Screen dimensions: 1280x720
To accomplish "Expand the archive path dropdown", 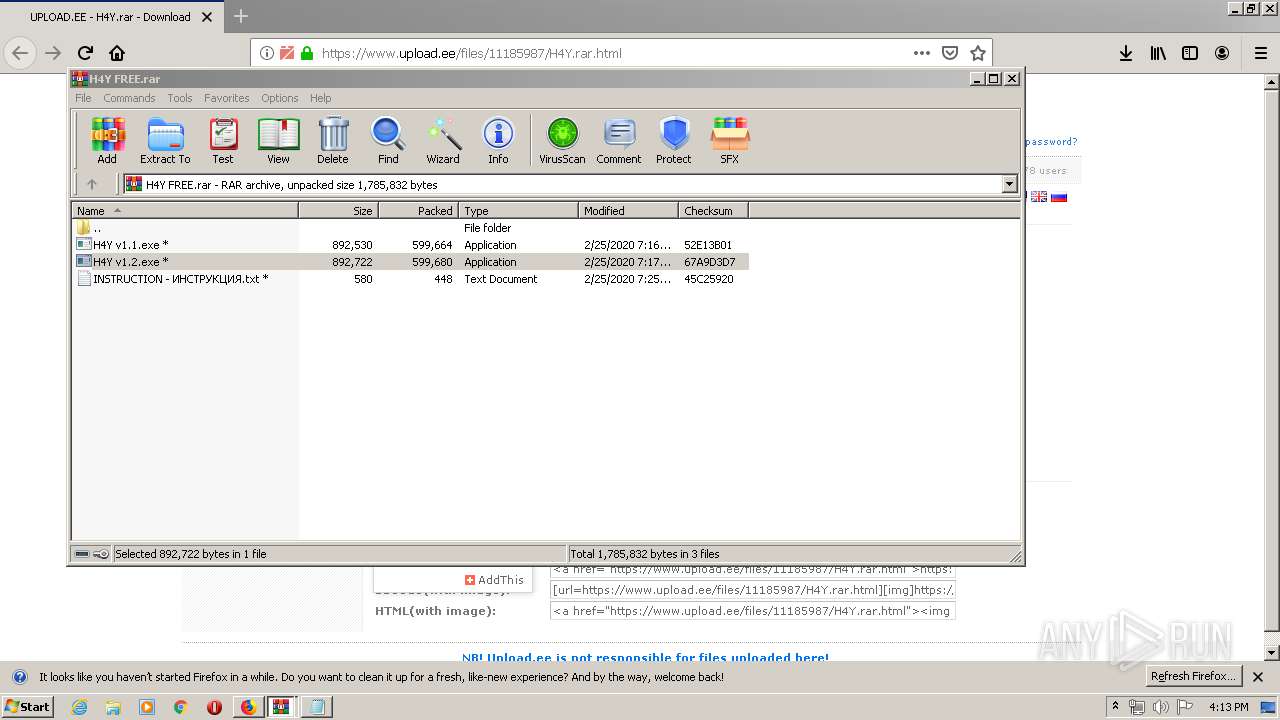I will pos(1009,184).
